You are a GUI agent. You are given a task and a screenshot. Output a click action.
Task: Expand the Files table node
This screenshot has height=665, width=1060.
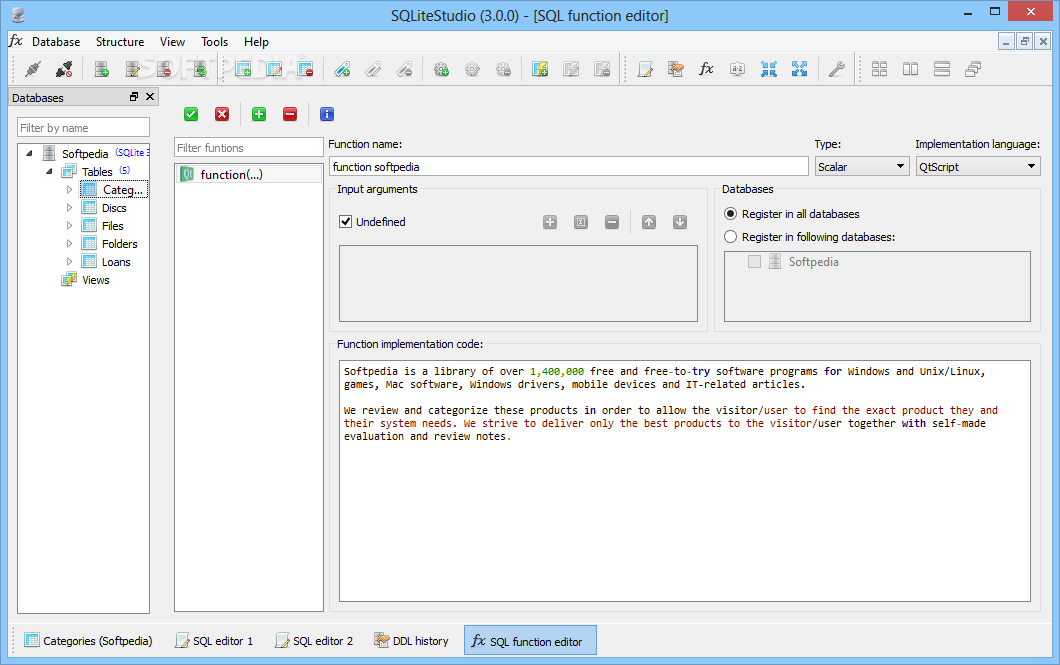pyautogui.click(x=69, y=226)
